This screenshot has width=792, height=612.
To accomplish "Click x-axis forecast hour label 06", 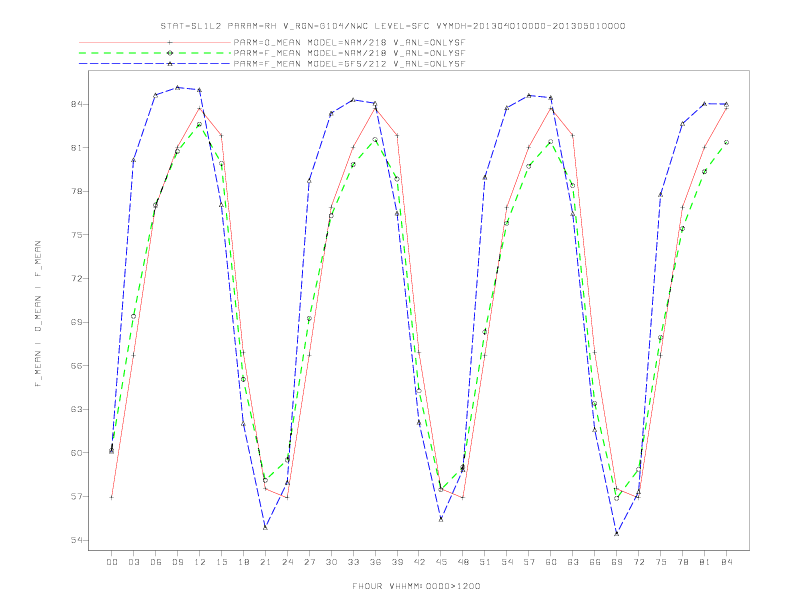I will tap(156, 562).
